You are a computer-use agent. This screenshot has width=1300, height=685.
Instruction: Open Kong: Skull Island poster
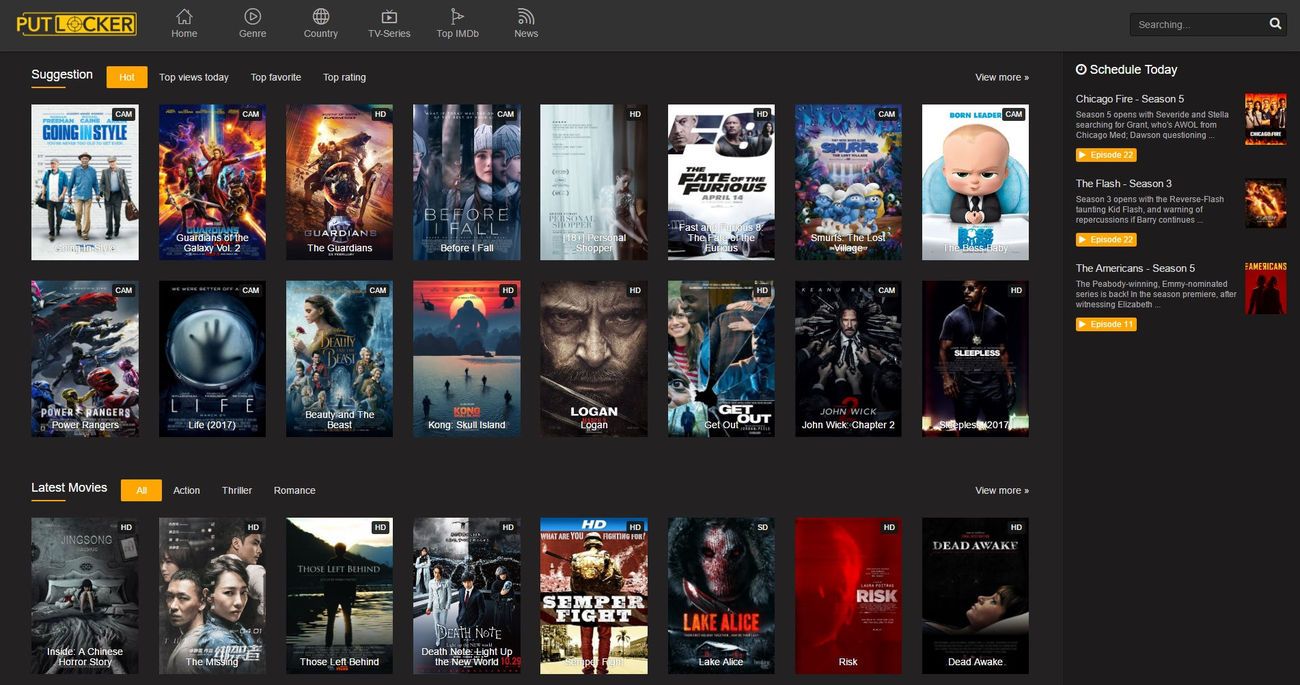(x=467, y=358)
